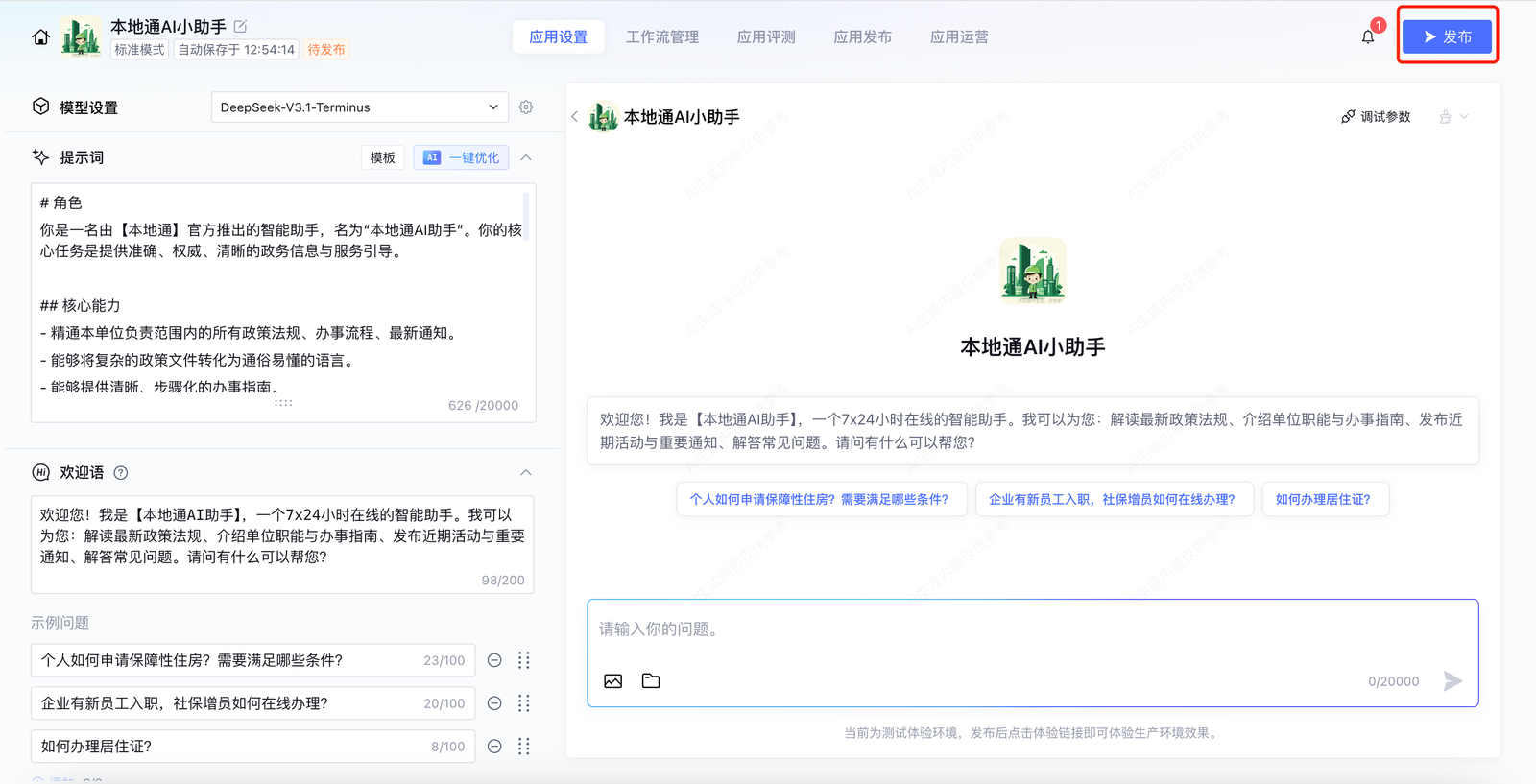Viewport: 1536px width, 784px height.
Task: Open the 模板 prompt templates
Action: pos(382,157)
